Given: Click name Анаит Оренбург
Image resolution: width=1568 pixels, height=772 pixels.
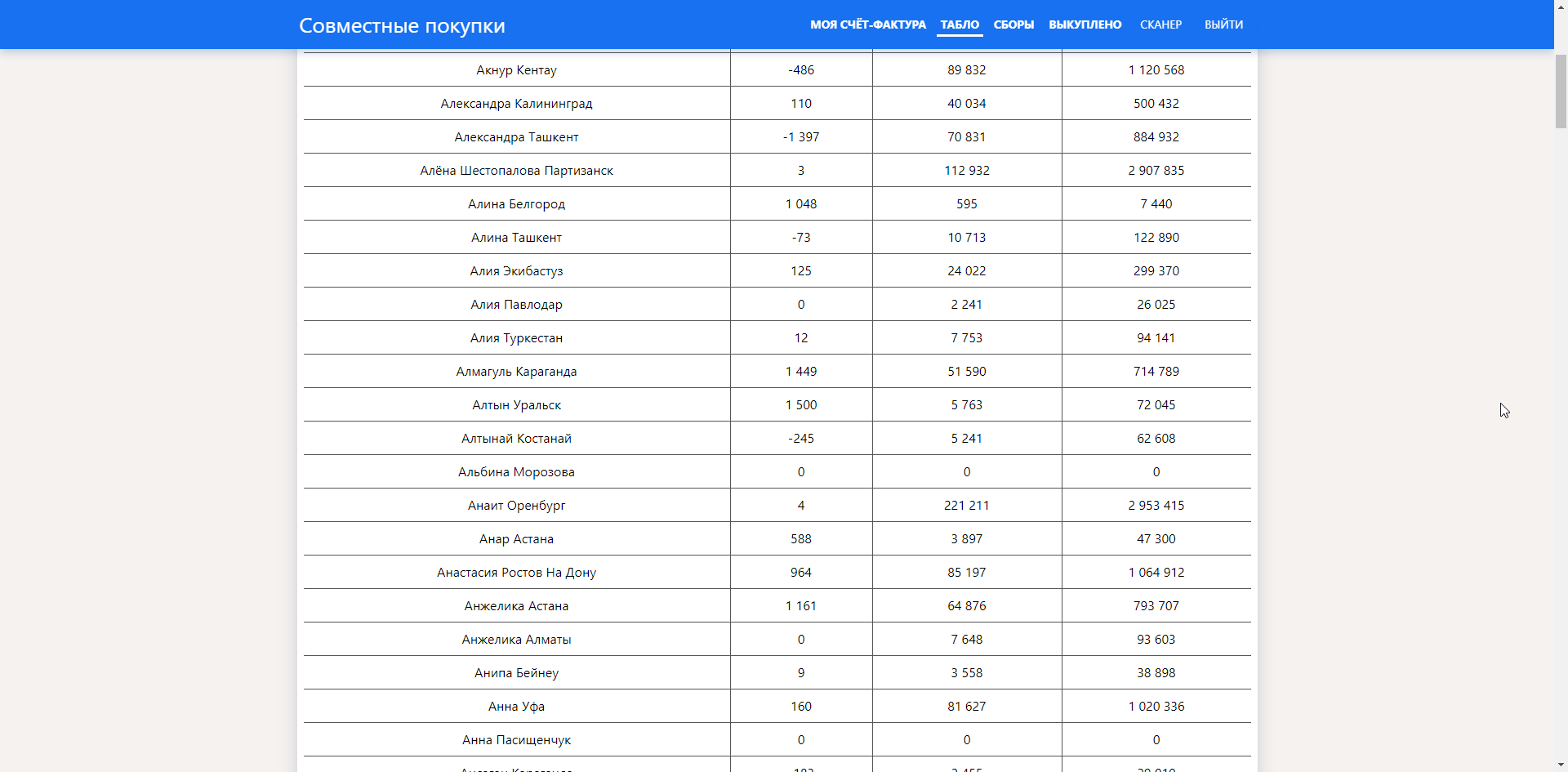Looking at the screenshot, I should (516, 506).
